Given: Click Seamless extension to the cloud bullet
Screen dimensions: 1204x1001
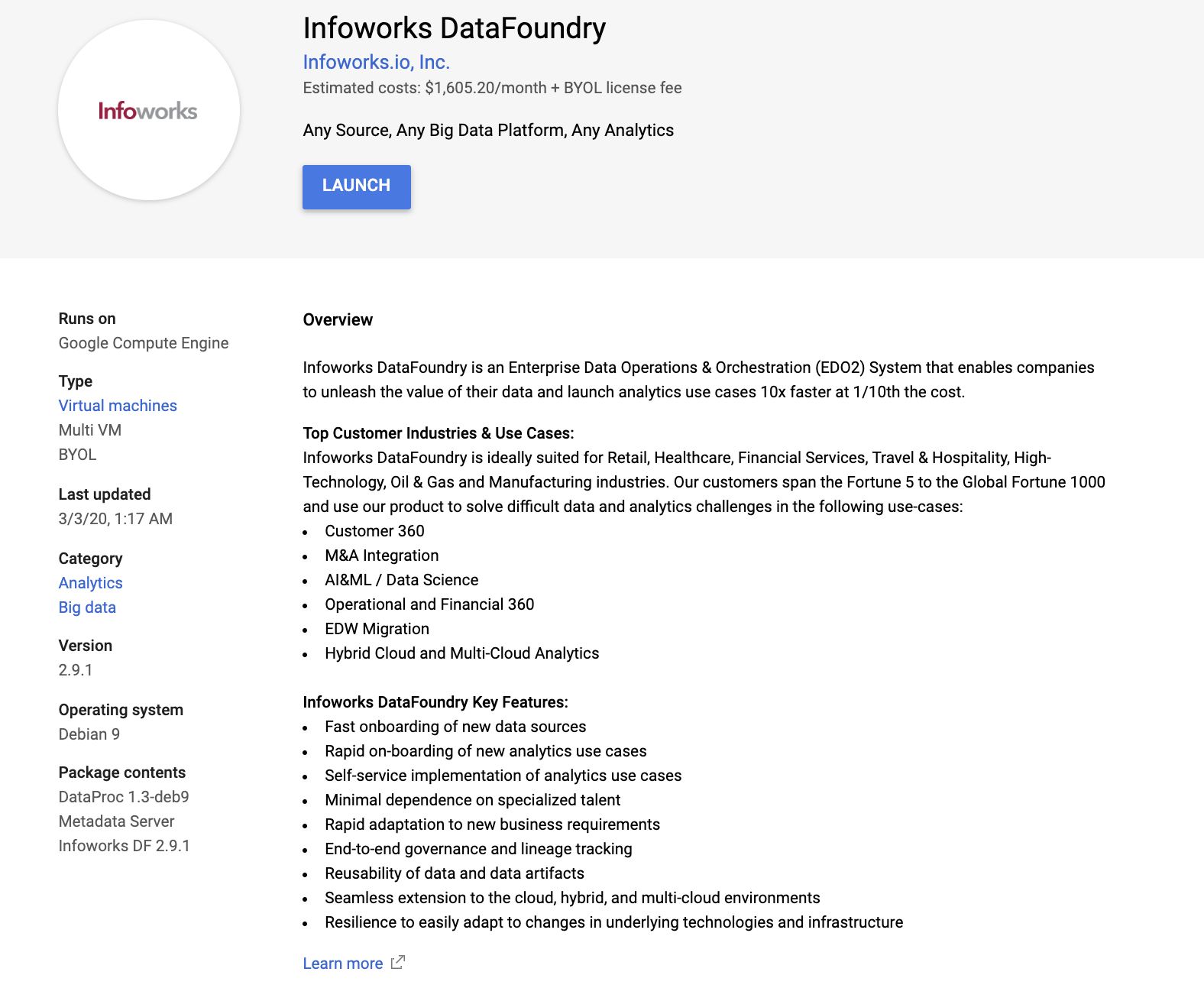Looking at the screenshot, I should 572,898.
